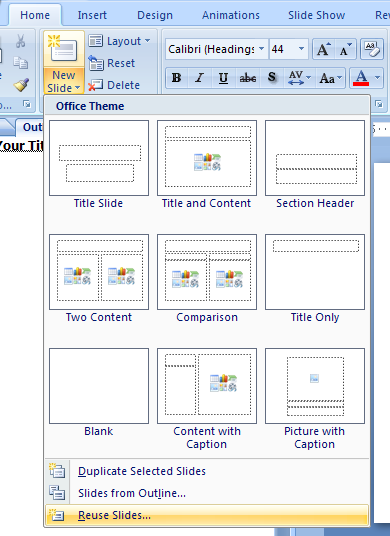This screenshot has width=390, height=536.
Task: Toggle Italic formatting
Action: coord(200,78)
